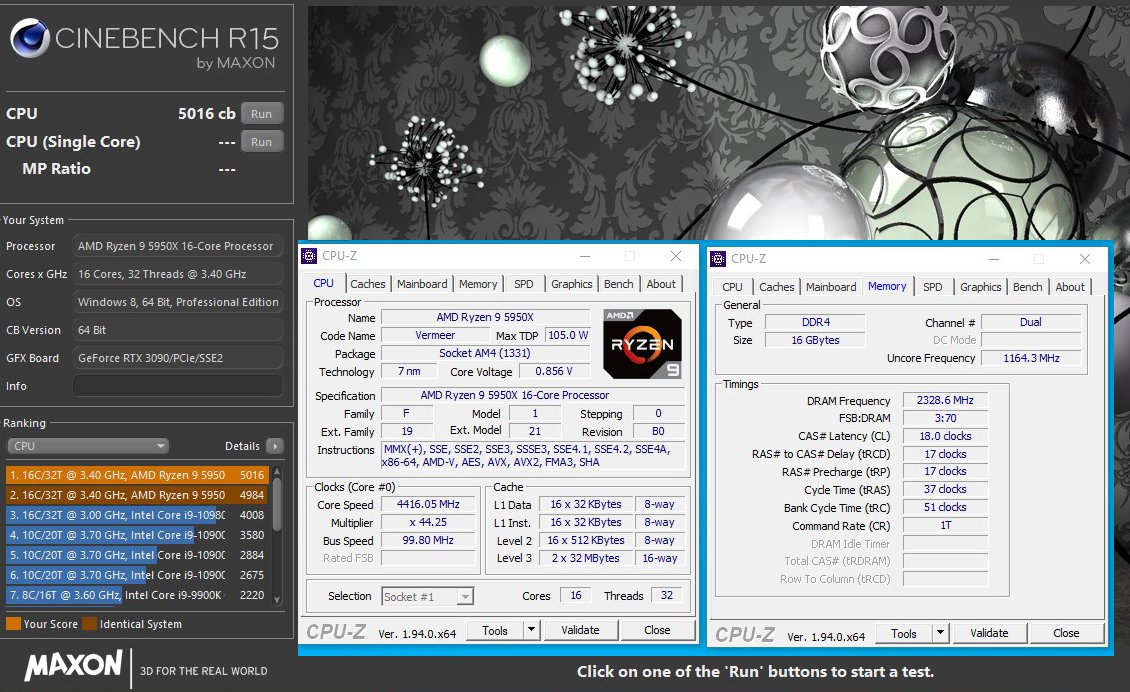Image resolution: width=1130 pixels, height=692 pixels.
Task: Click the Uncore Frequency value 1164.3 MHz
Action: pyautogui.click(x=1031, y=358)
